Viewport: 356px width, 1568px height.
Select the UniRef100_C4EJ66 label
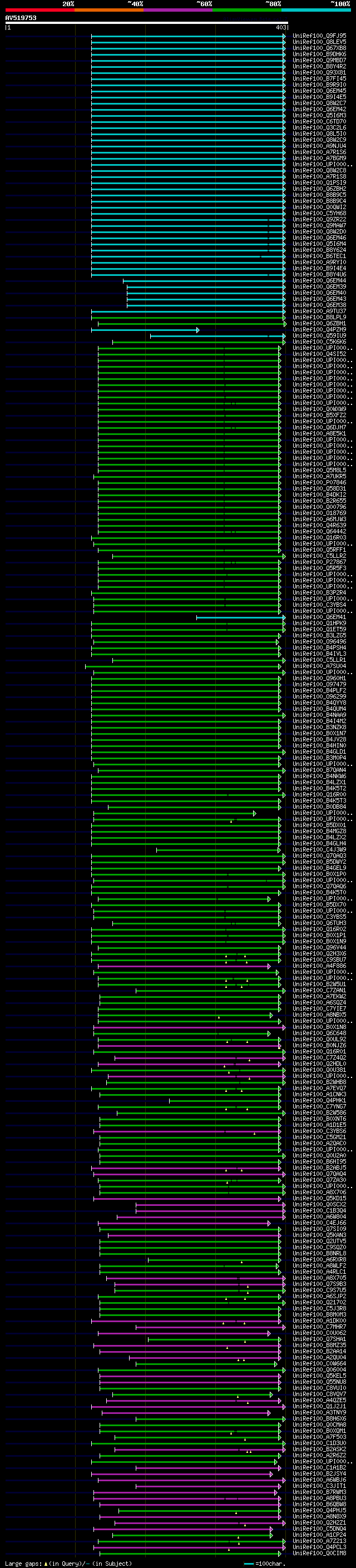pos(319,1223)
